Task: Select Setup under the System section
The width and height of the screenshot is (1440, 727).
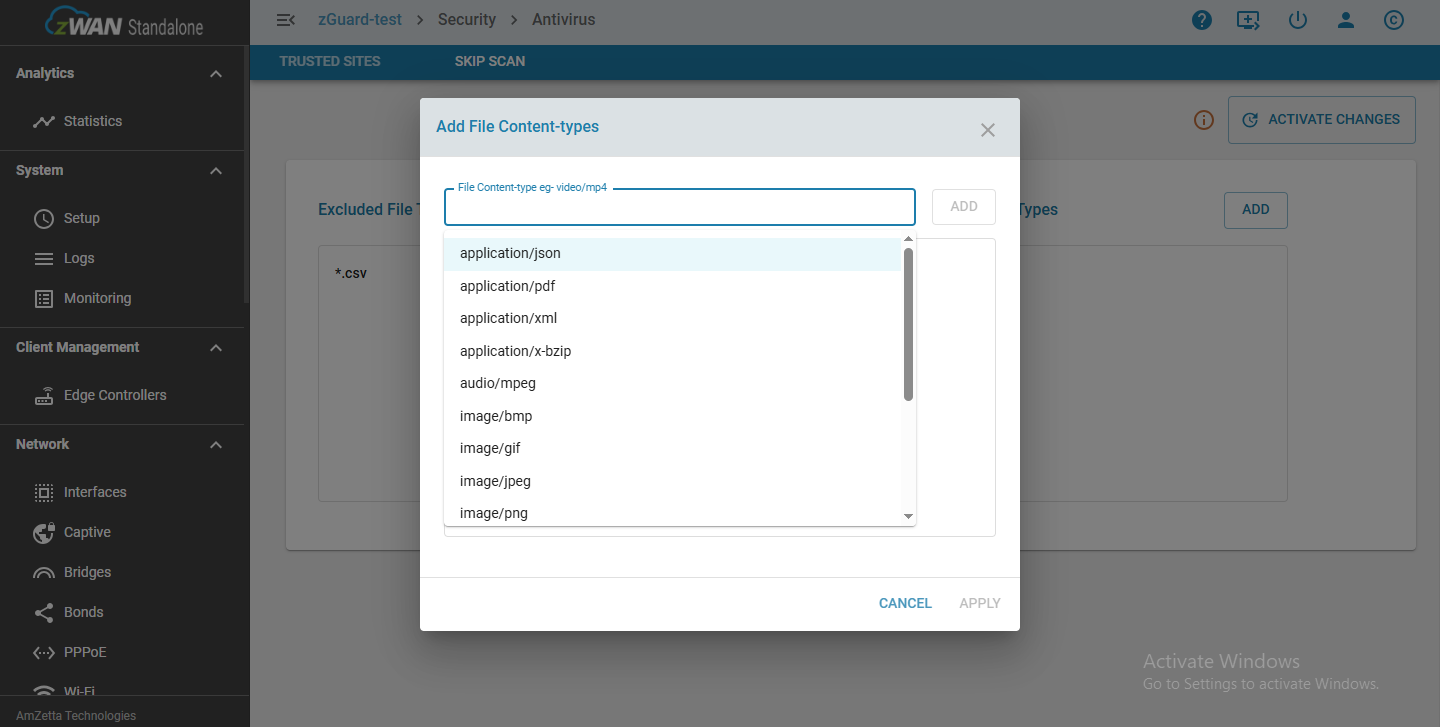Action: [x=80, y=218]
